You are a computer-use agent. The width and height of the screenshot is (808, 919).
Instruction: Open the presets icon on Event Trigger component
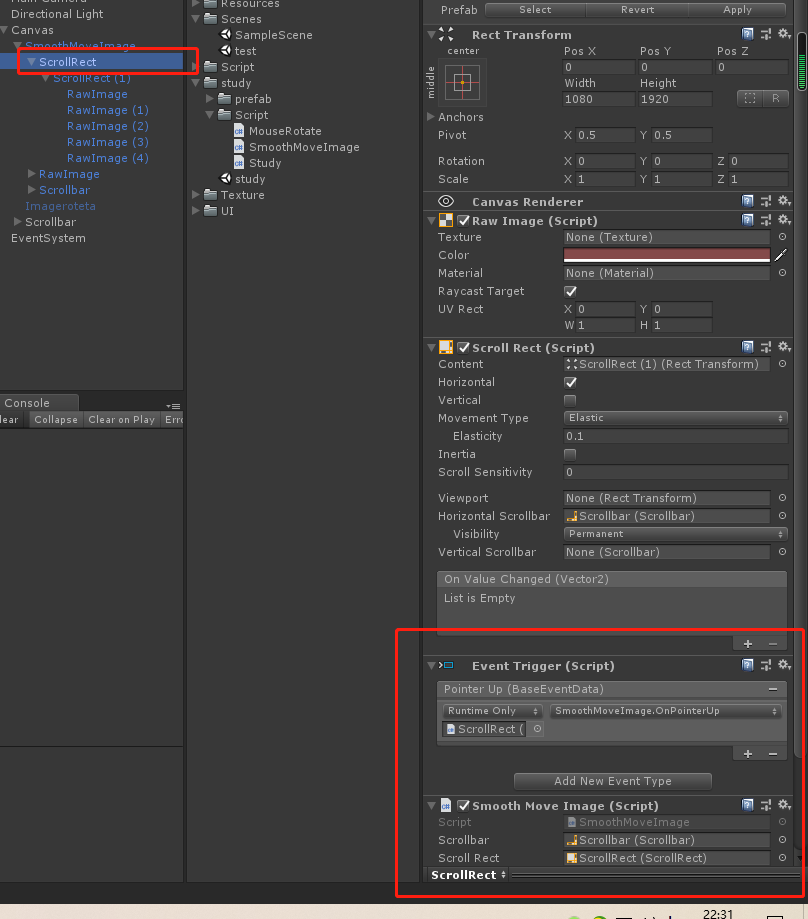pos(767,665)
